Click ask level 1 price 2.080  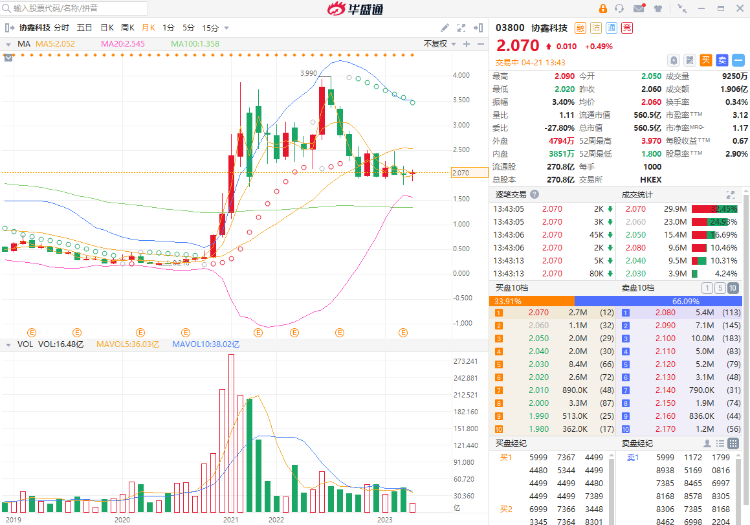coord(665,312)
